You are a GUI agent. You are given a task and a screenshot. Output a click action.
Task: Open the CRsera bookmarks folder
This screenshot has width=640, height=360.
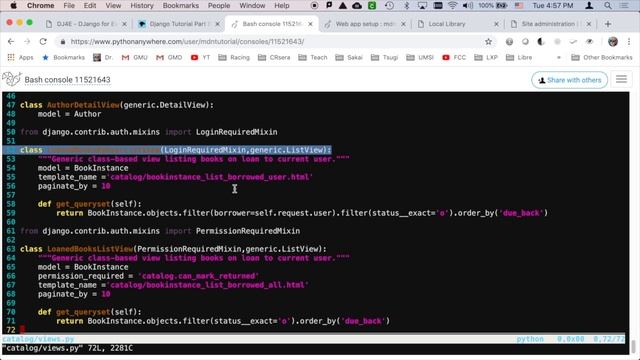pos(274,58)
